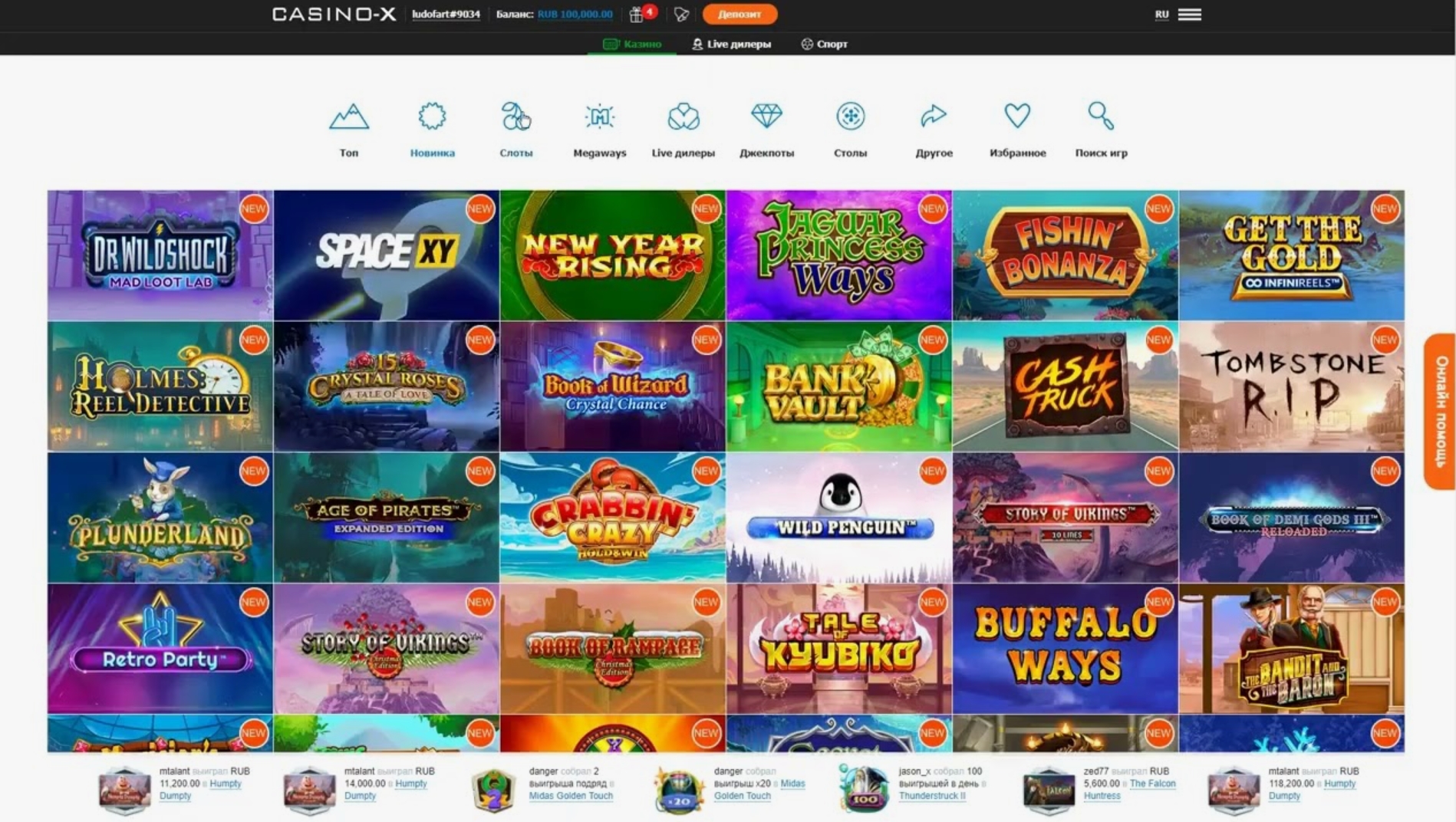This screenshot has width=1456, height=822.
Task: Open The Falcon Huntress winner link
Action: [x=1129, y=790]
